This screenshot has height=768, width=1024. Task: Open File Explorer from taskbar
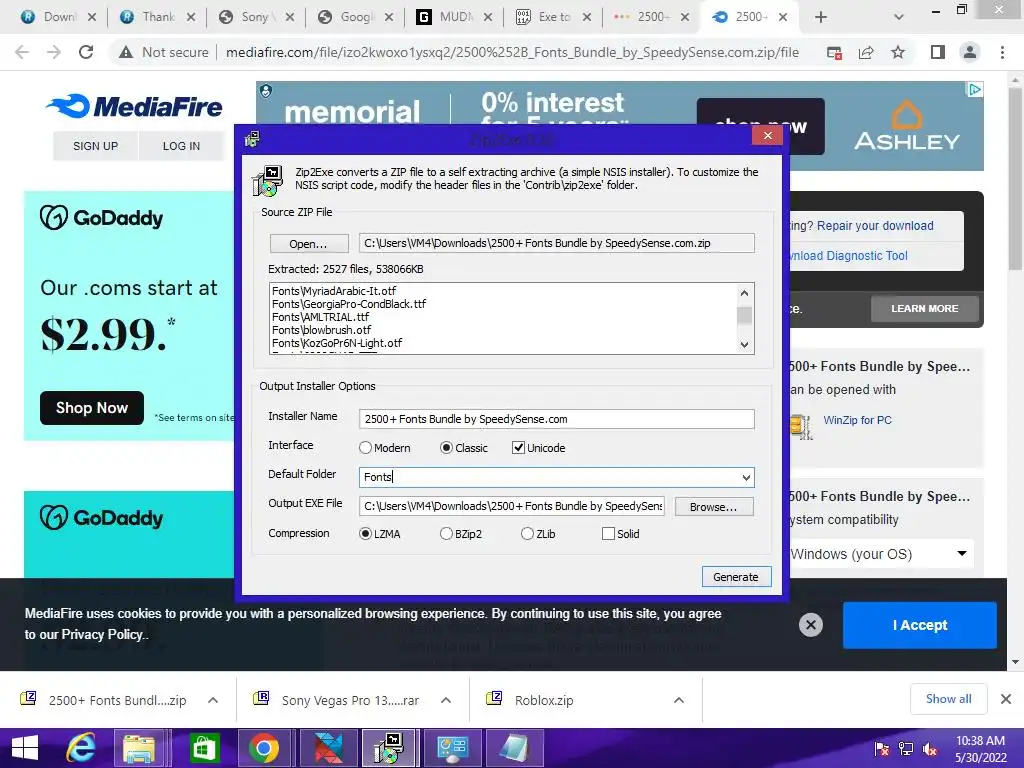[139, 748]
